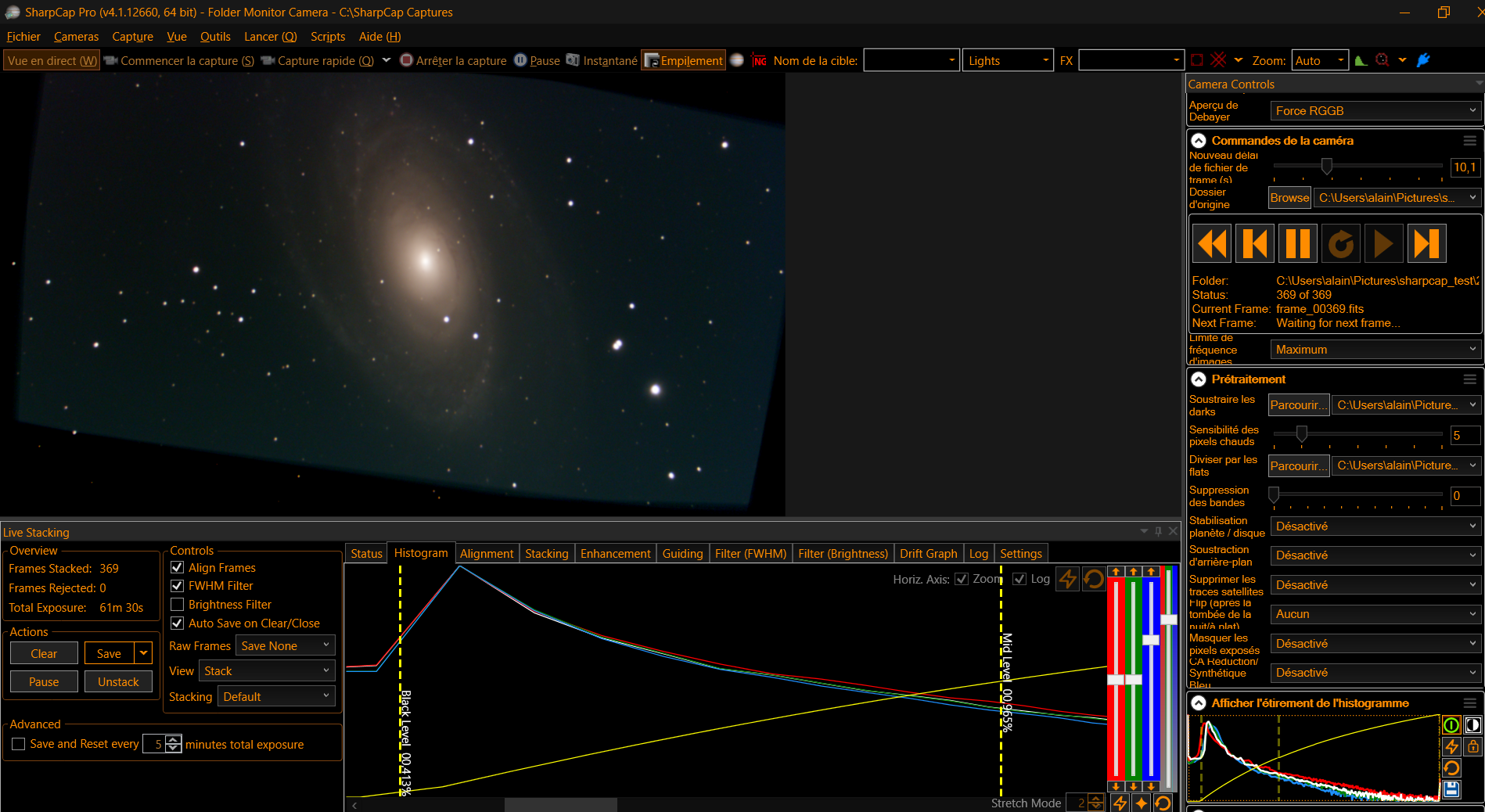Uncheck Align Frames

click(x=177, y=567)
